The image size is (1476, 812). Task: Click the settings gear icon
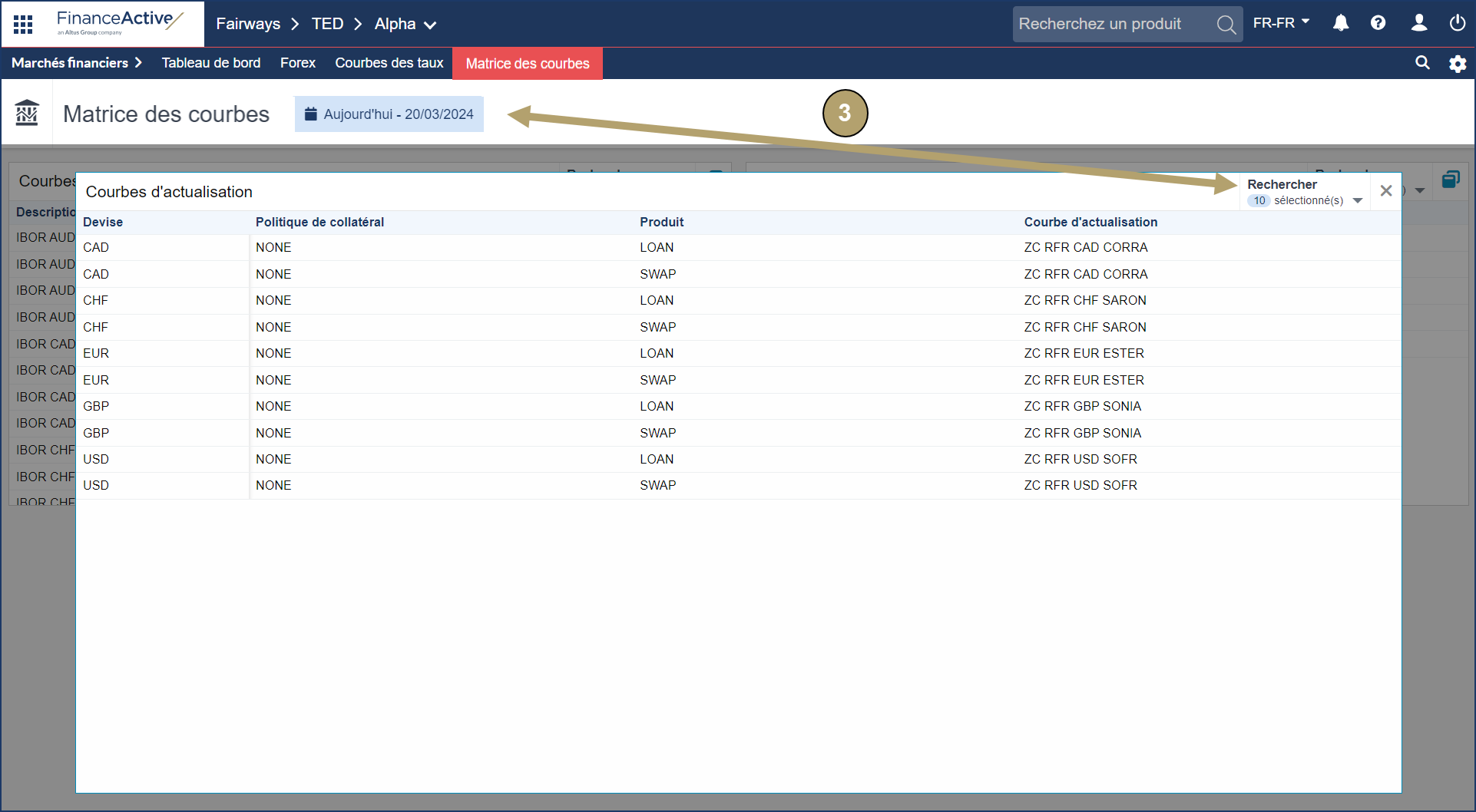[1457, 64]
